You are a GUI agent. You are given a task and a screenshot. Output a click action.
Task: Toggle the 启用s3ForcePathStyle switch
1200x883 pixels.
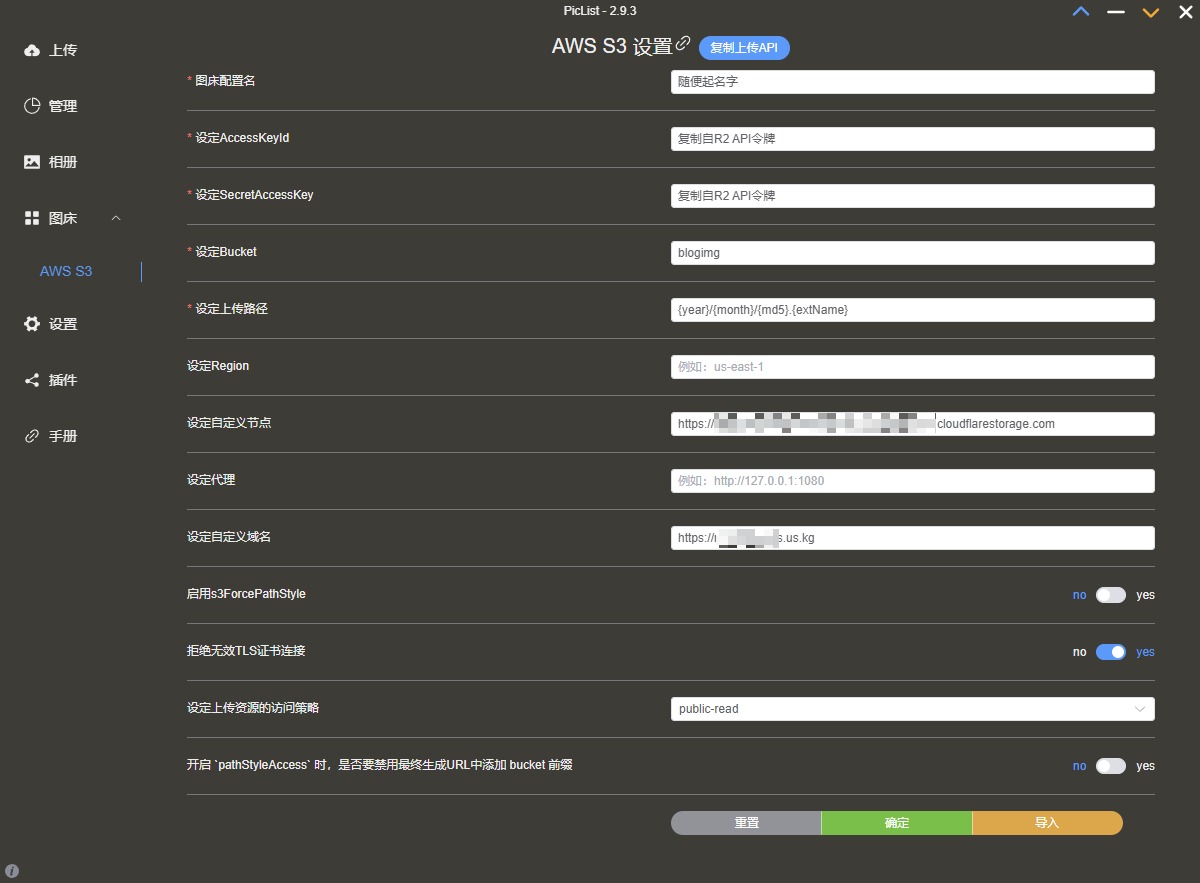(x=1111, y=595)
